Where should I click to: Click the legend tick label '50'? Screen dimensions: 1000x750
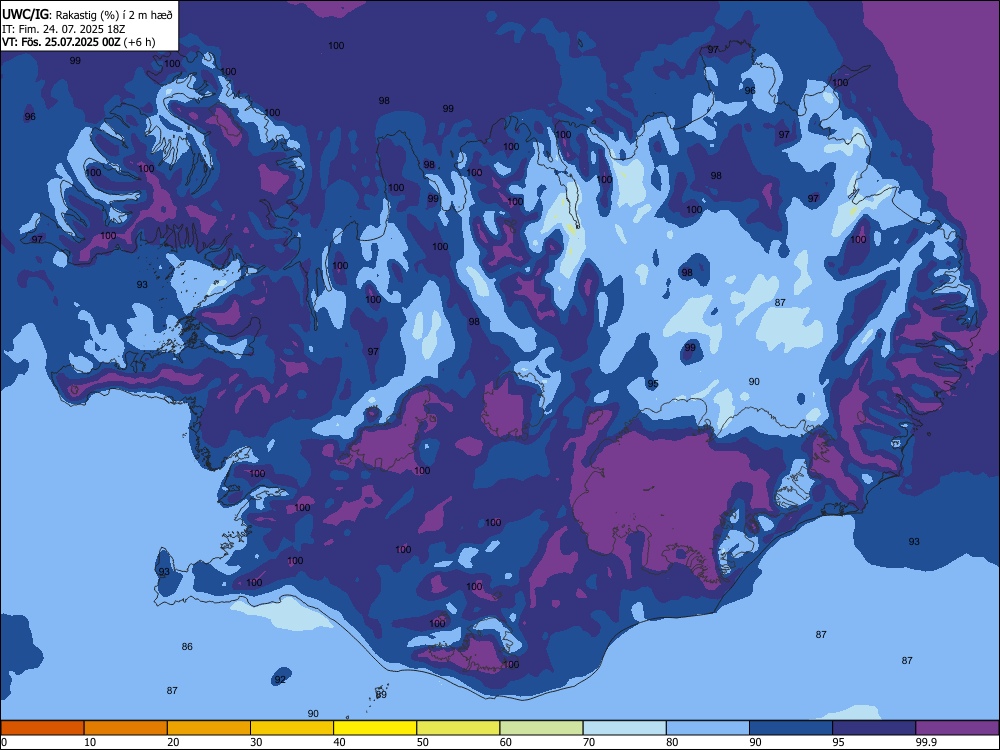tap(423, 742)
